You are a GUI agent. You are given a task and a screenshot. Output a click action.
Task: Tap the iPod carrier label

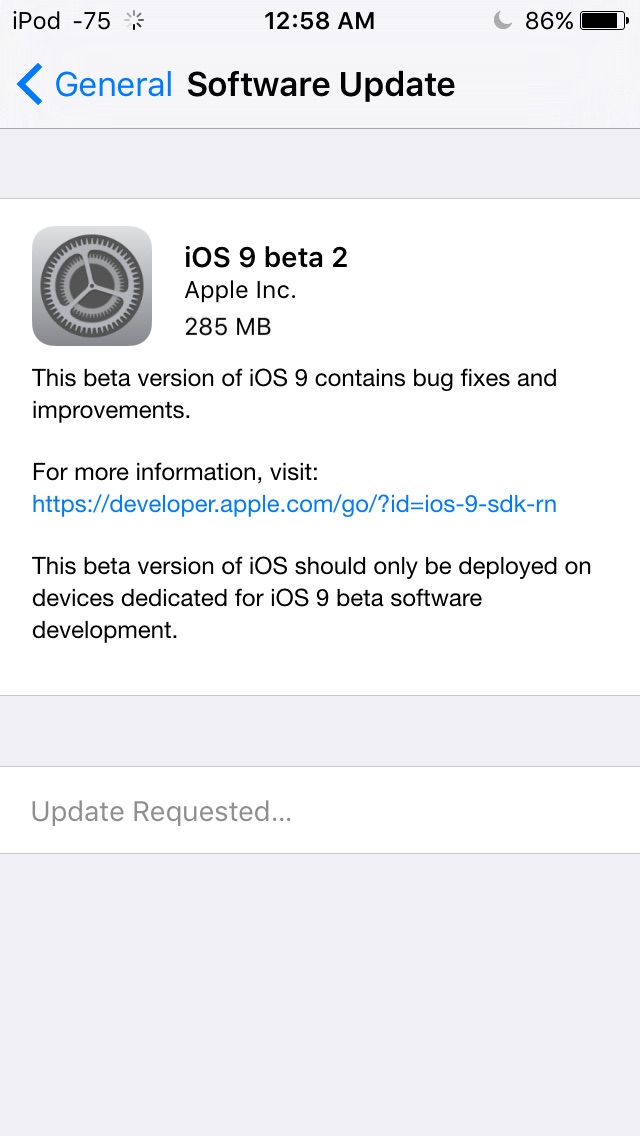click(36, 21)
